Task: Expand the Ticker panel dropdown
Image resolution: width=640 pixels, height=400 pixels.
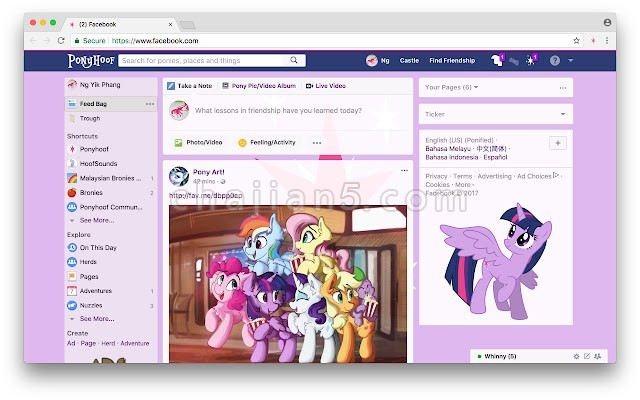Action: point(563,114)
